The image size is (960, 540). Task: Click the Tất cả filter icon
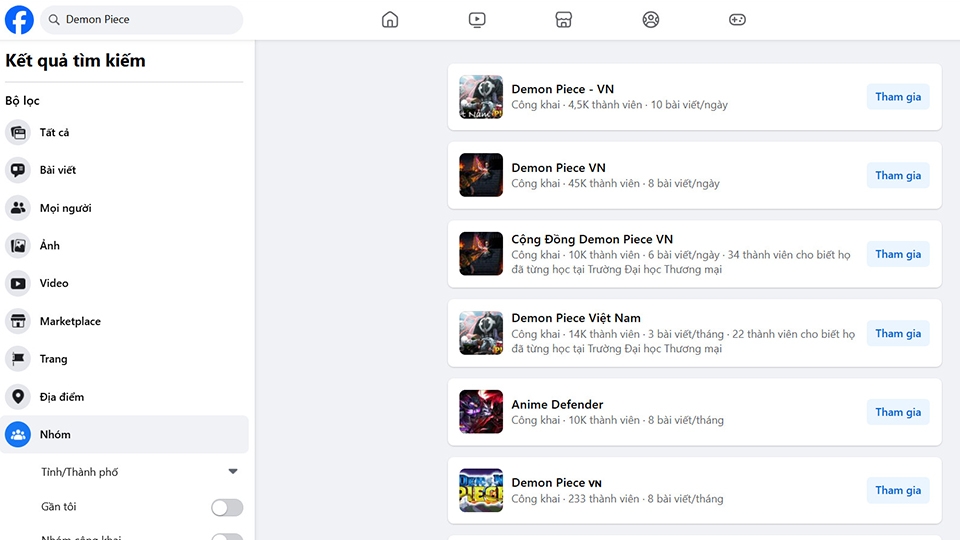click(18, 132)
